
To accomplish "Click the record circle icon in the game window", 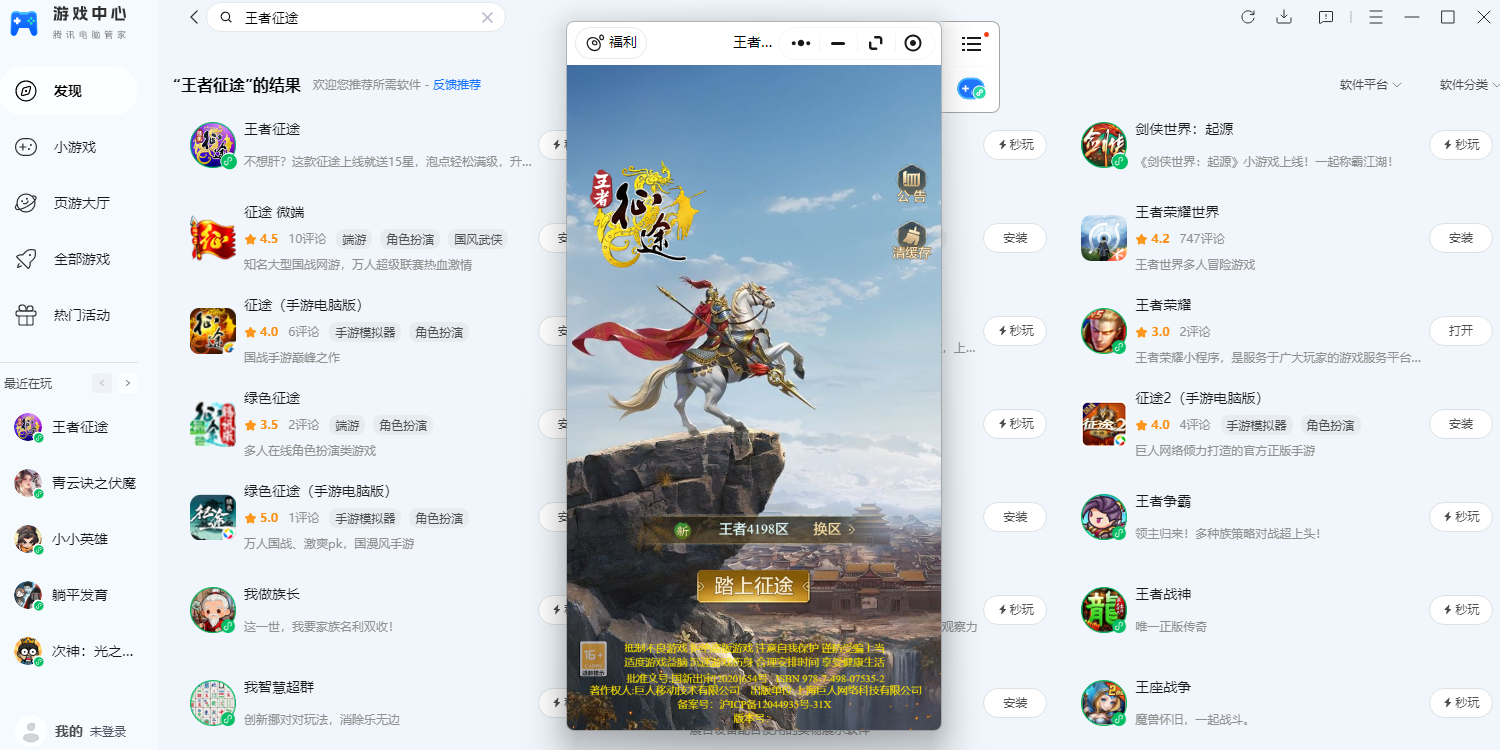I will pos(913,43).
